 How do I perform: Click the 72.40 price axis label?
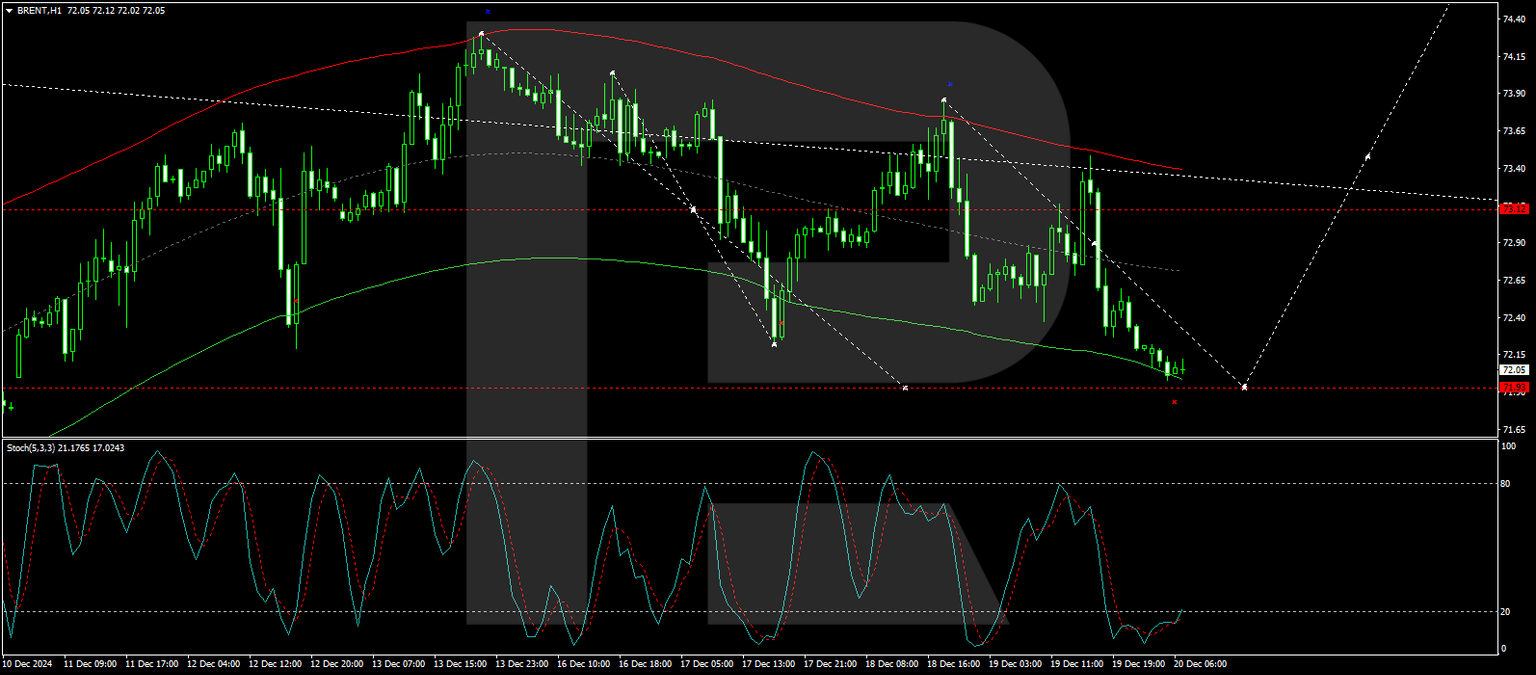coord(1513,318)
